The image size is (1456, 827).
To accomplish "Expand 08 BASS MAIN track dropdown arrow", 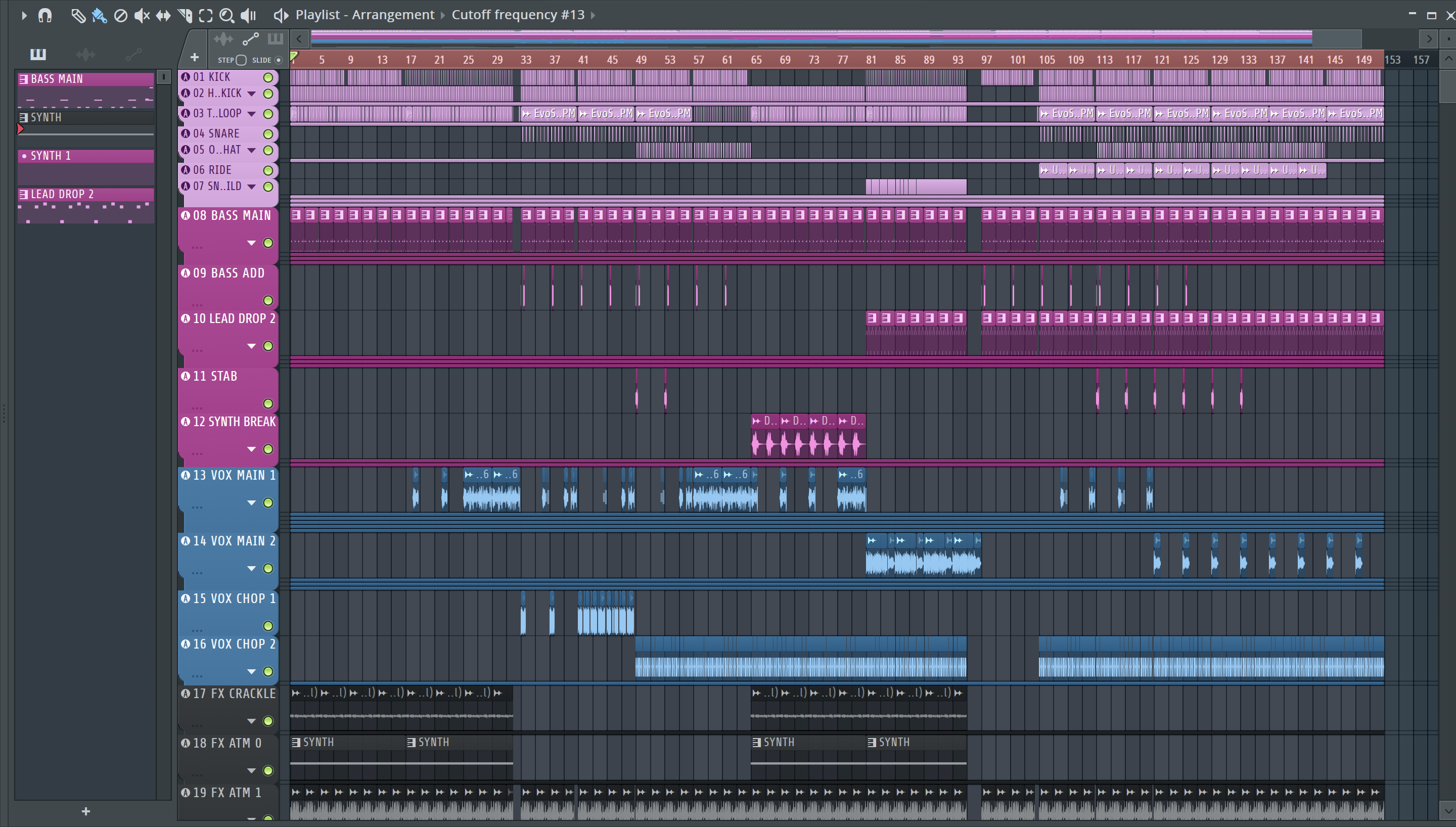I will click(x=252, y=243).
